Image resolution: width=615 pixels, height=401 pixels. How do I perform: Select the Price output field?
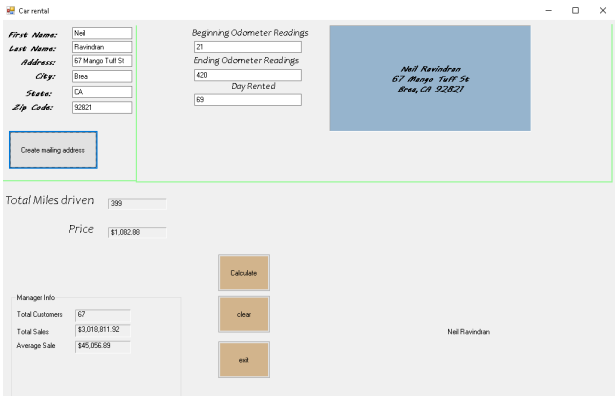(136, 232)
